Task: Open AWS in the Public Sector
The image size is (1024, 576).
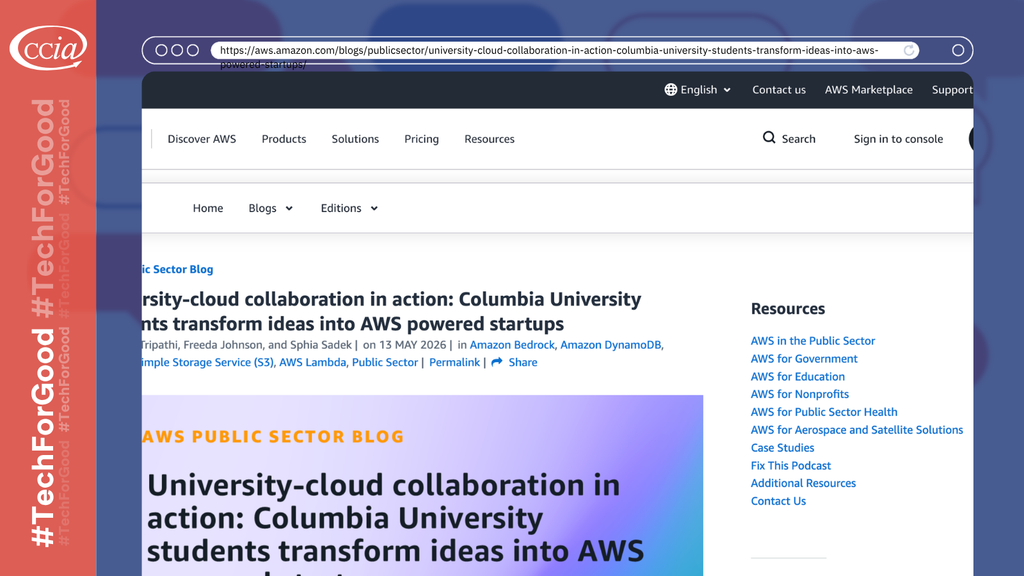Action: point(812,340)
